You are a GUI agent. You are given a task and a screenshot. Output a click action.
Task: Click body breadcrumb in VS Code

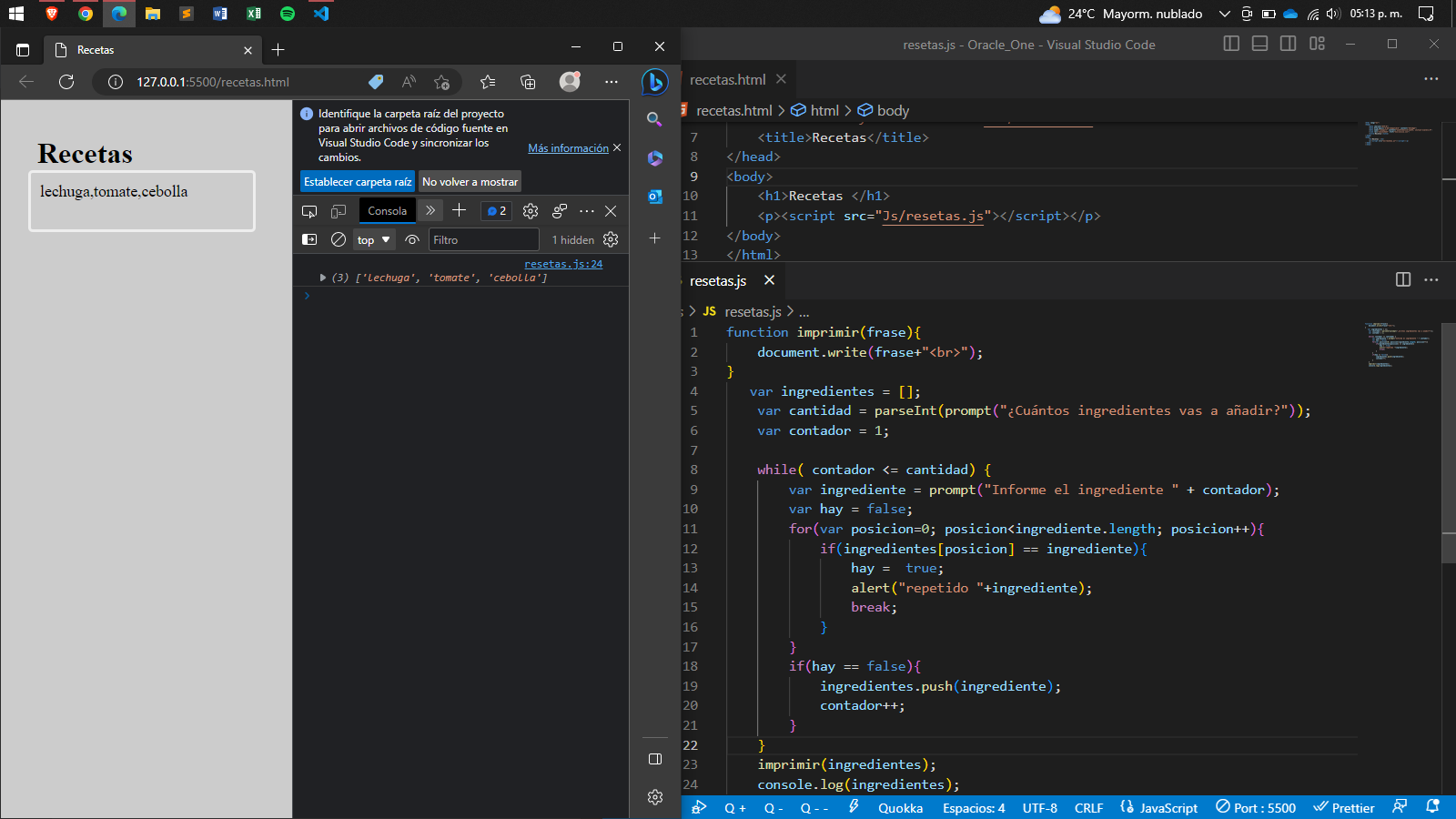(x=893, y=110)
